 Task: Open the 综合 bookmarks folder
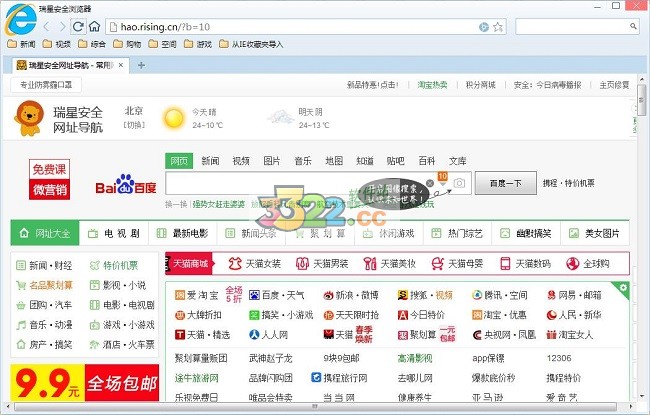(92, 44)
